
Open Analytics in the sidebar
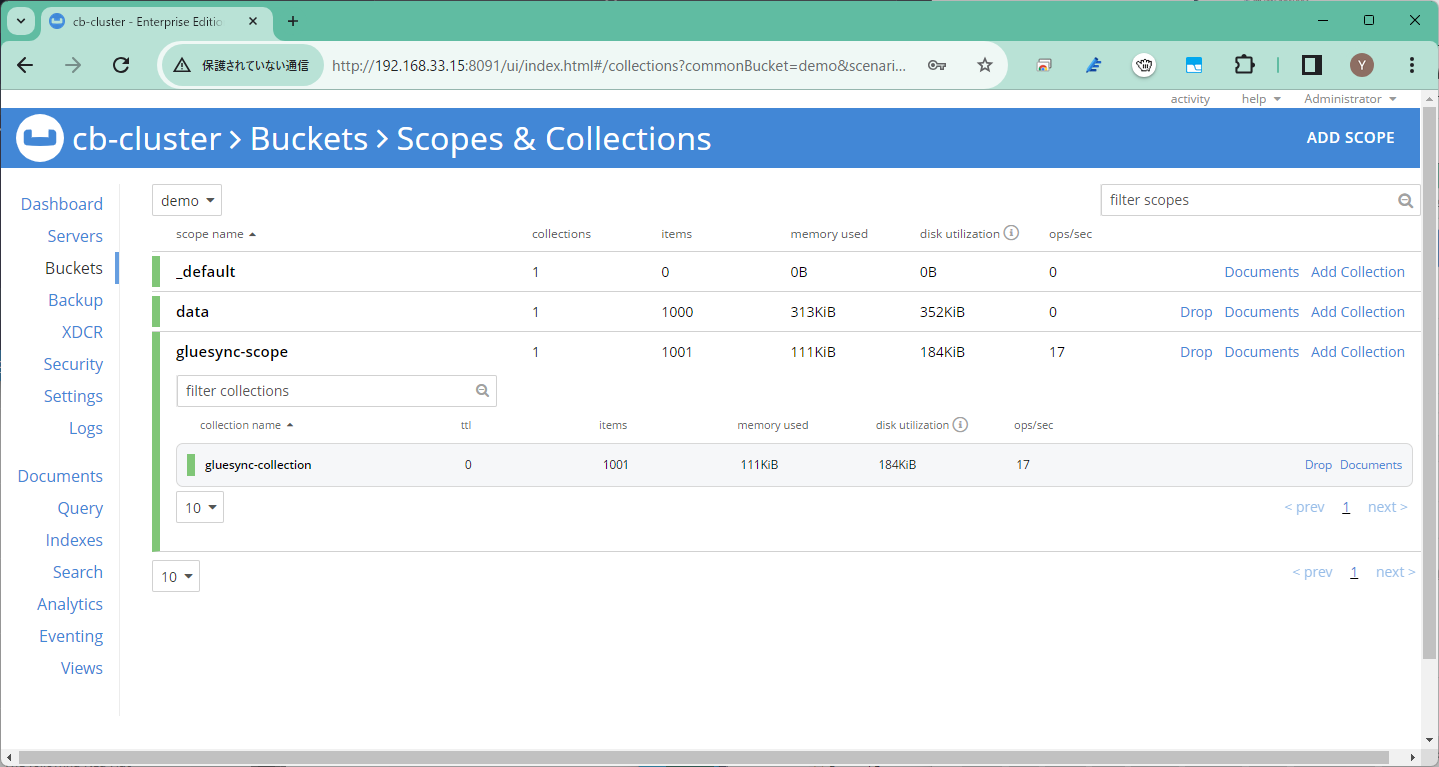[x=70, y=604]
